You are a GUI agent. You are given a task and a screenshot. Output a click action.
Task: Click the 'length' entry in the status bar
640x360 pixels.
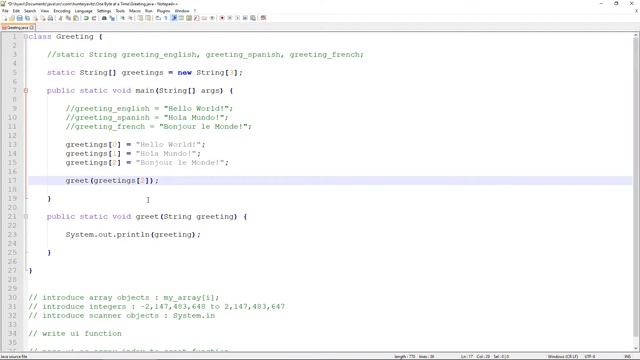pos(404,357)
